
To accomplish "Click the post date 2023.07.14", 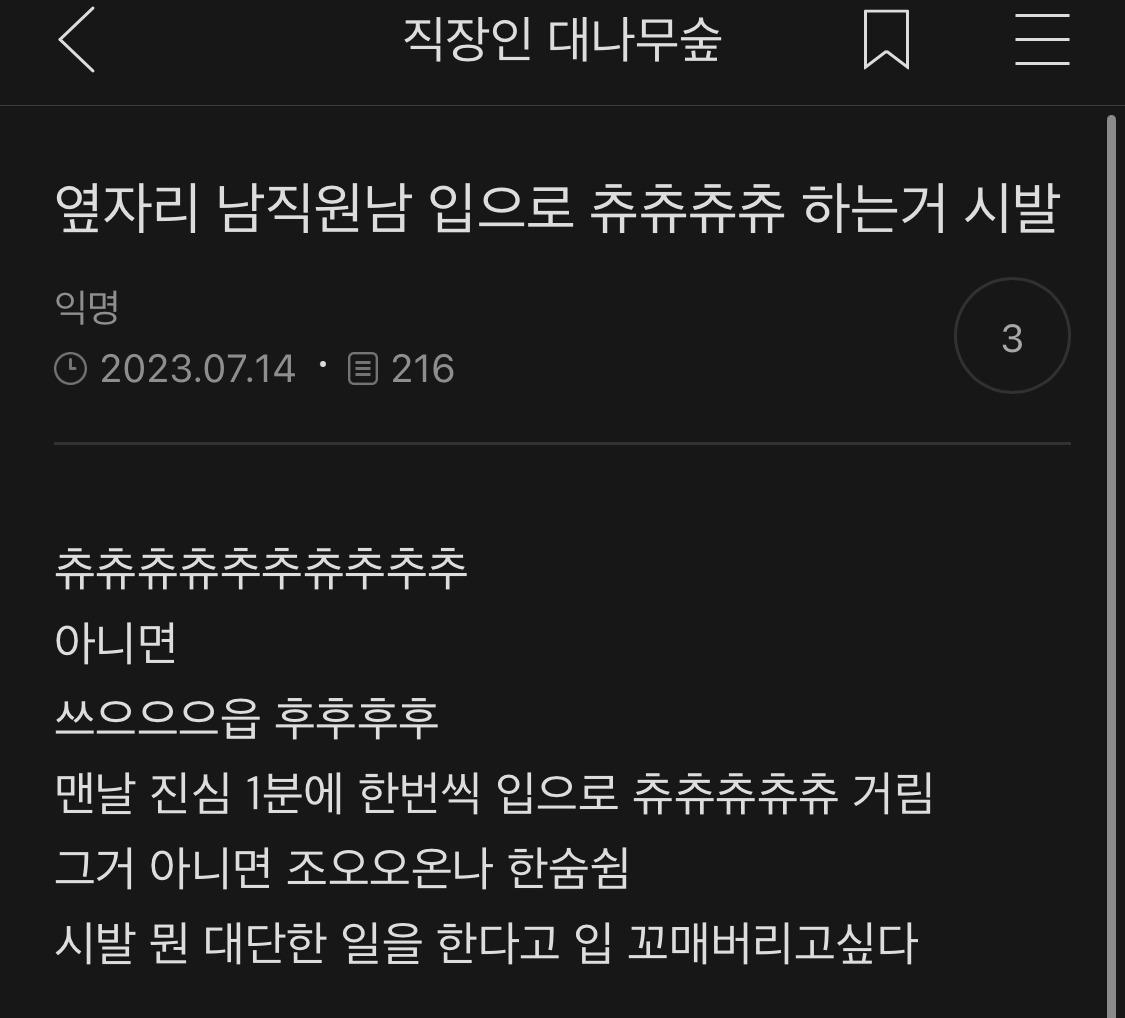I will [x=198, y=369].
